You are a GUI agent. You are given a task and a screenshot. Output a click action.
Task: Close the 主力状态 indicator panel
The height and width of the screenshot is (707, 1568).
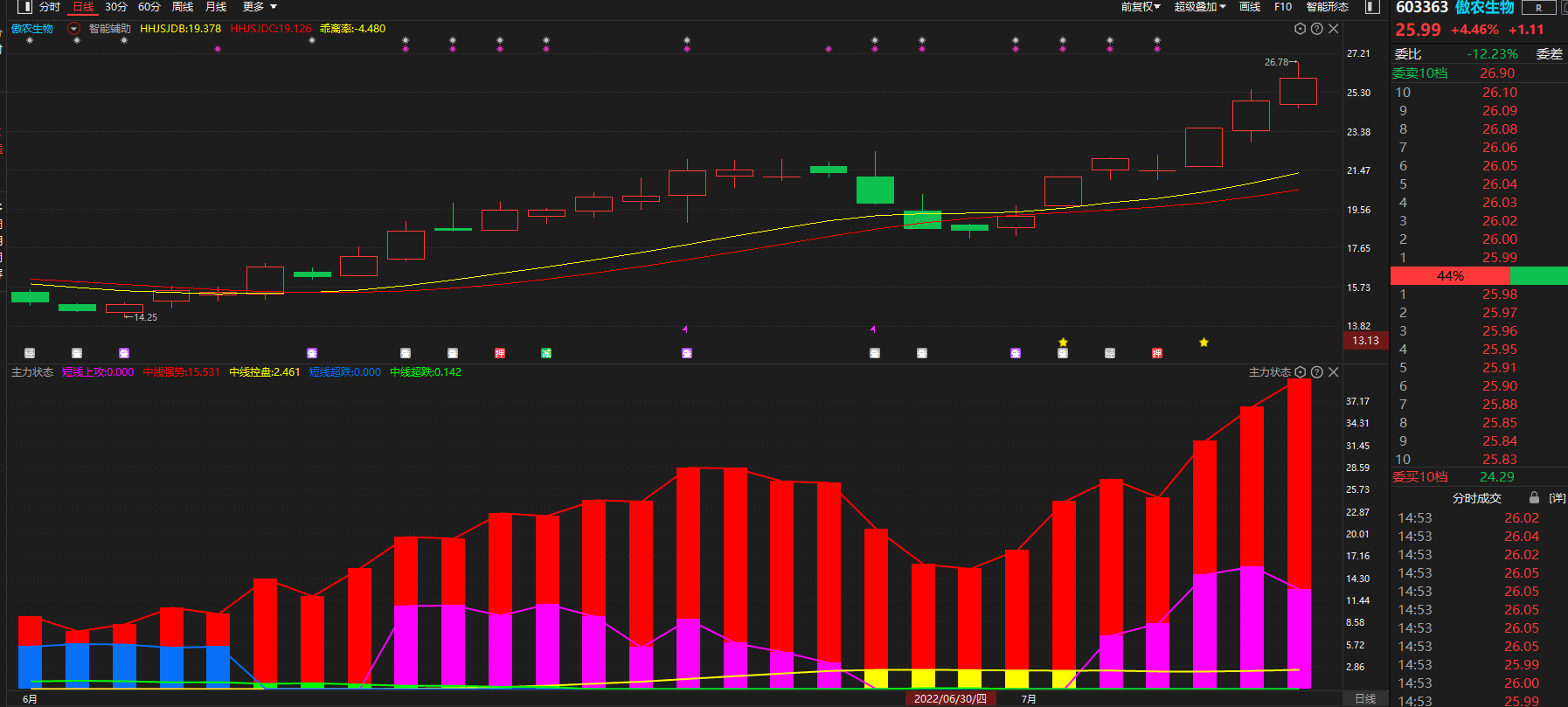(1333, 372)
